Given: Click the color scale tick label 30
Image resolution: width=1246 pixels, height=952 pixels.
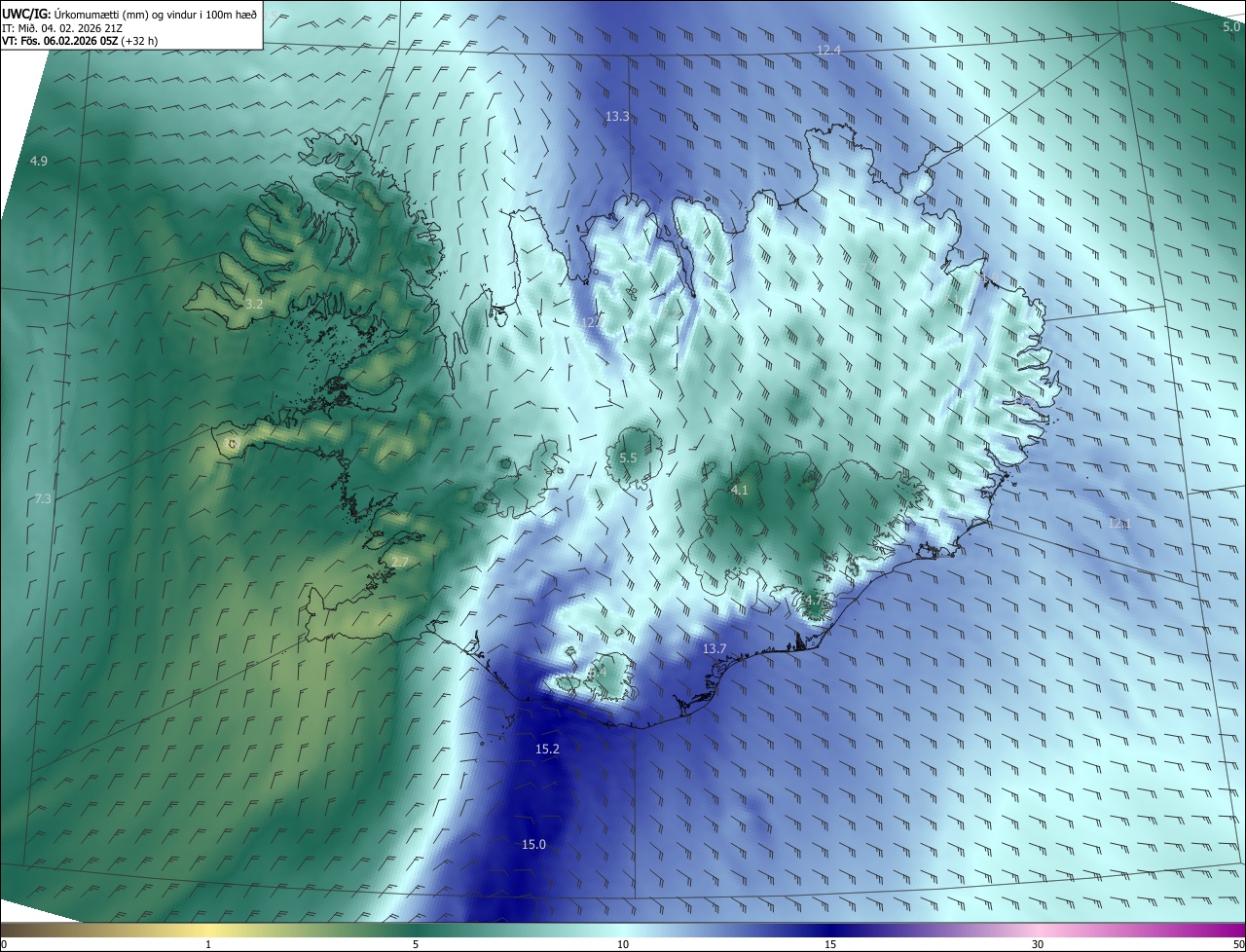Looking at the screenshot, I should [x=1038, y=944].
